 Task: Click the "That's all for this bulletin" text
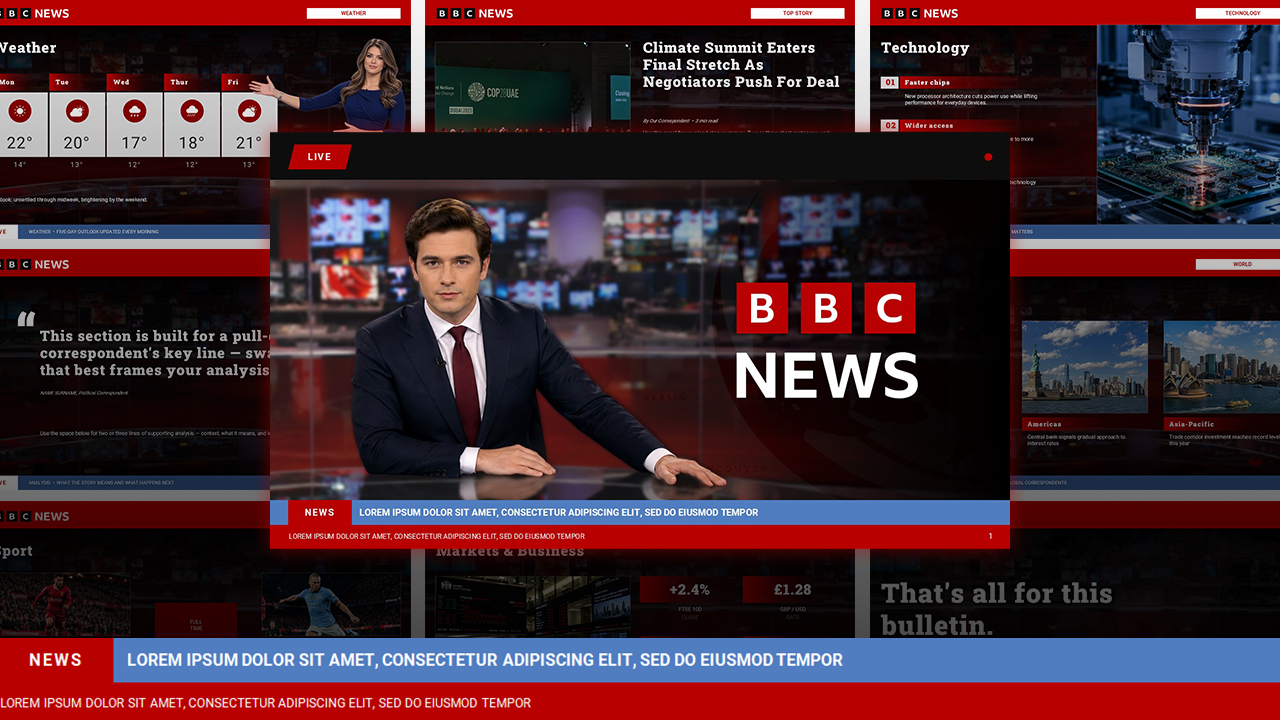[997, 608]
